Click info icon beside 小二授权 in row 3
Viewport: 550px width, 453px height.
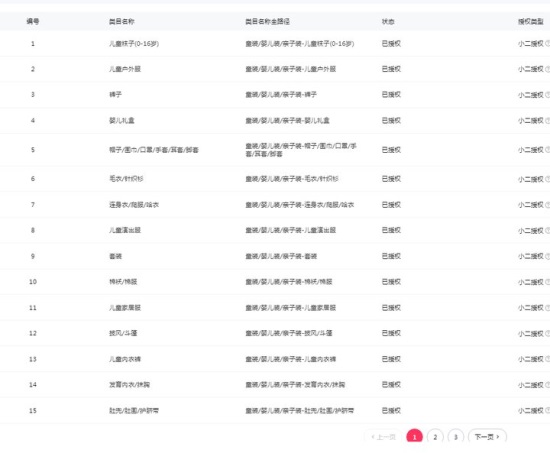point(548,95)
